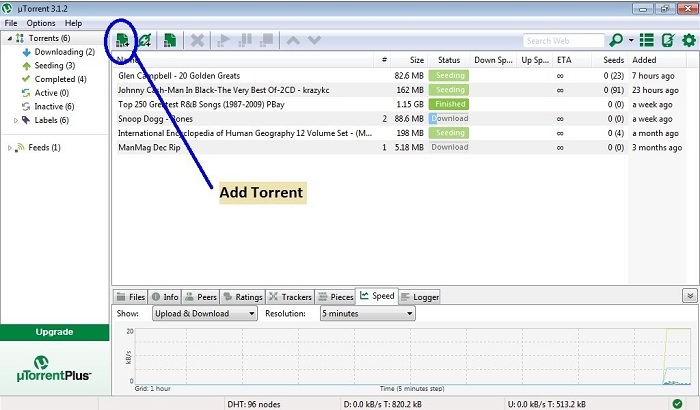
Task: Click the Start torrent play icon
Action: 223,41
